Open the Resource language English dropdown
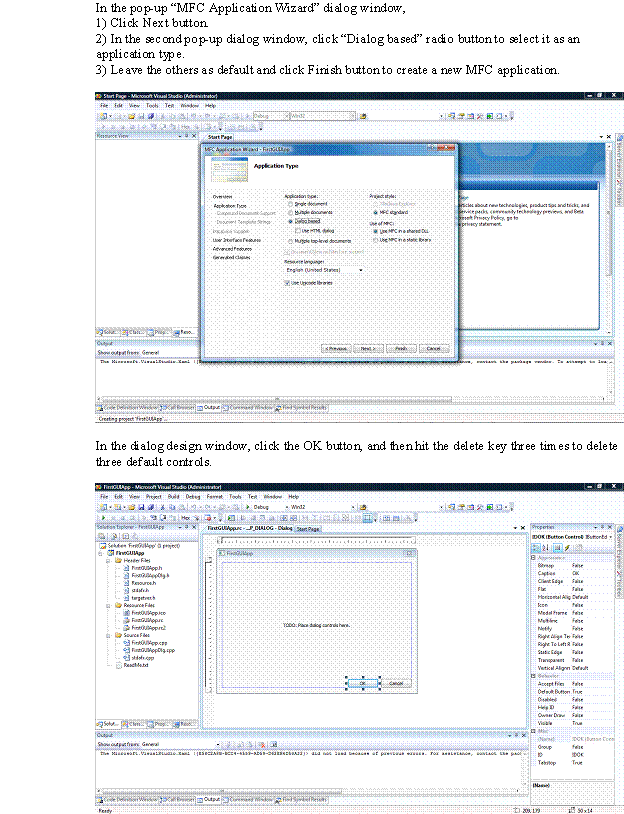624x814 pixels. (324, 270)
